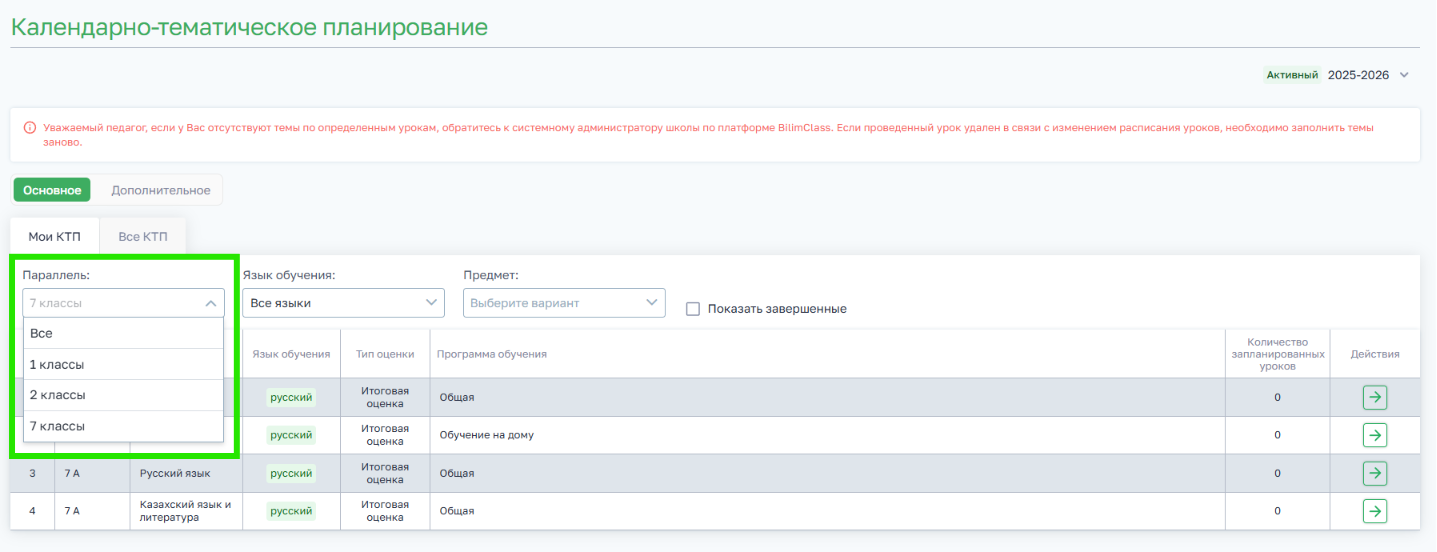The height and width of the screenshot is (552, 1437).
Task: Click Действия column header
Action: point(1375,354)
